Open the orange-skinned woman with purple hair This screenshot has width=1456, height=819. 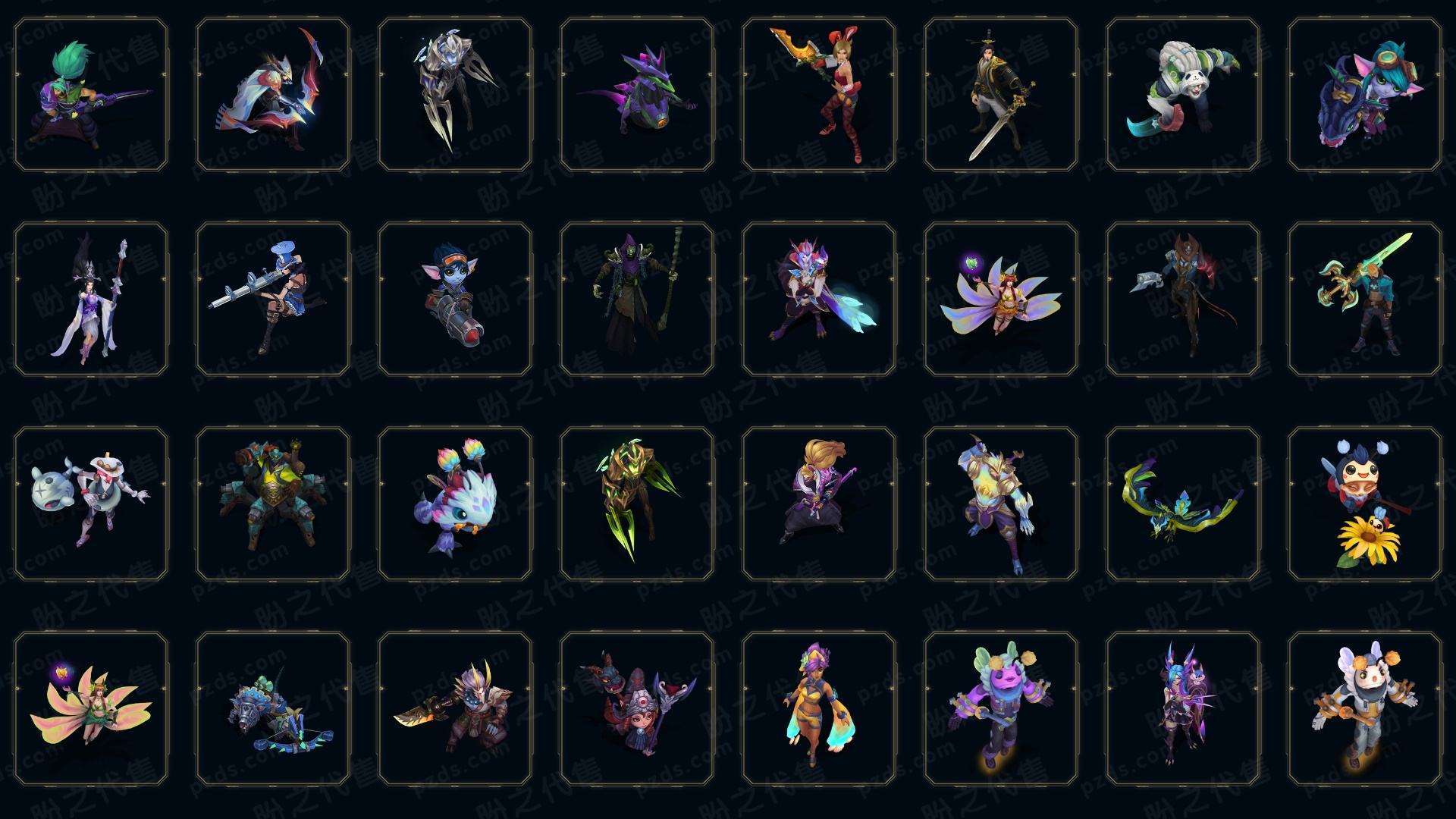point(819,708)
